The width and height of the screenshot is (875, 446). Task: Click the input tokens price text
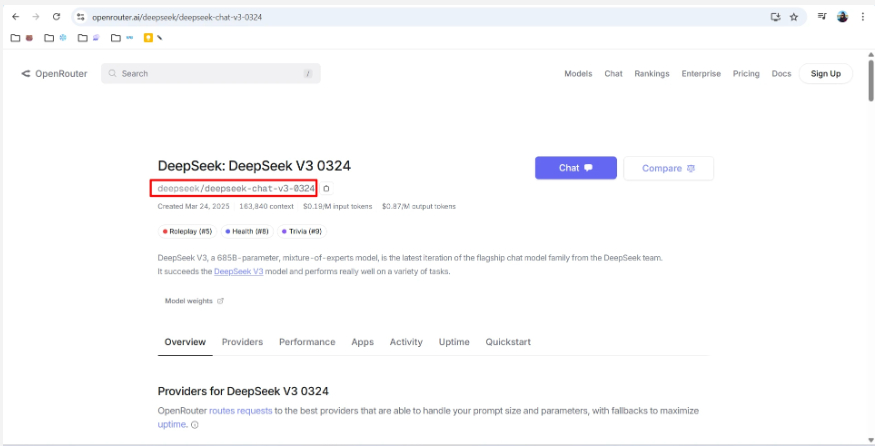338,207
